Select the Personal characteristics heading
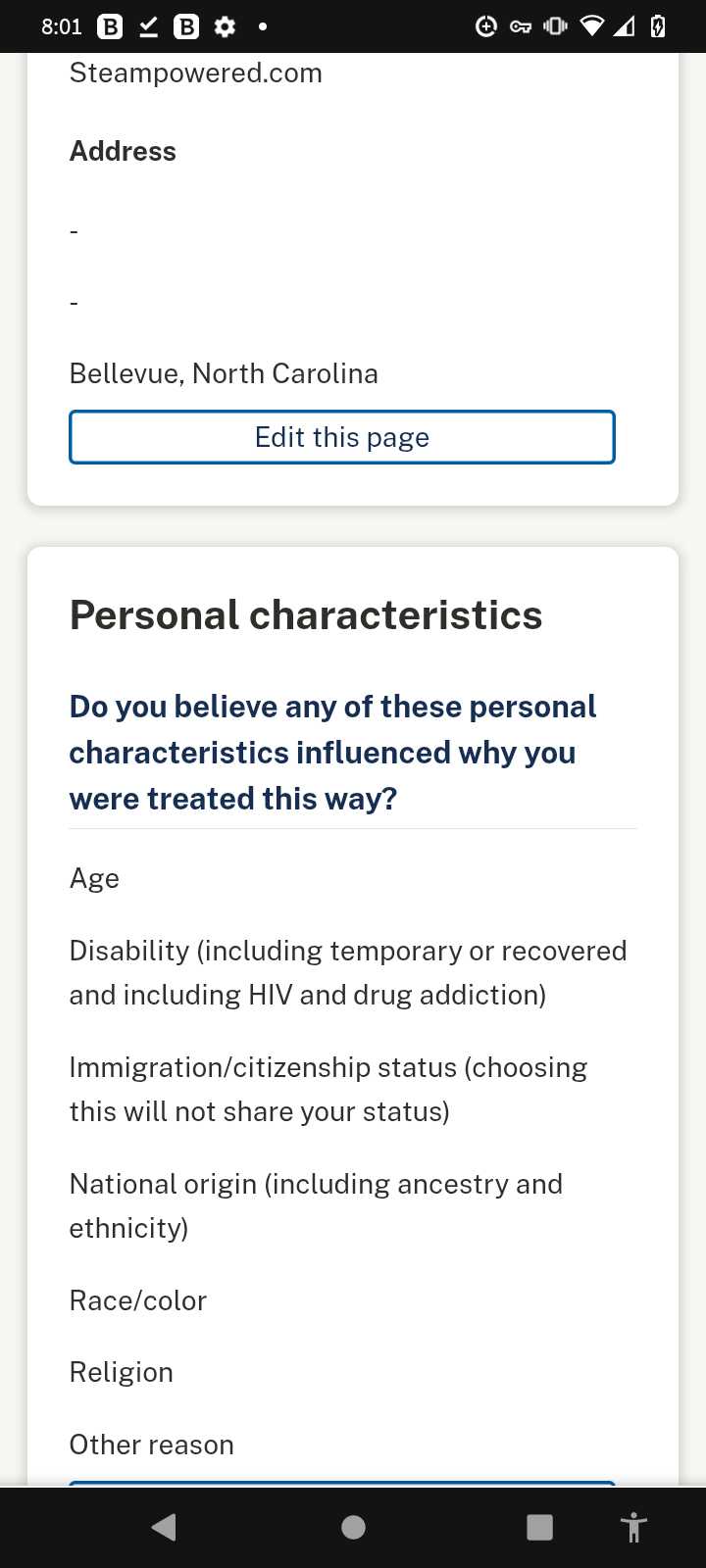Image resolution: width=706 pixels, height=1568 pixels. (306, 615)
